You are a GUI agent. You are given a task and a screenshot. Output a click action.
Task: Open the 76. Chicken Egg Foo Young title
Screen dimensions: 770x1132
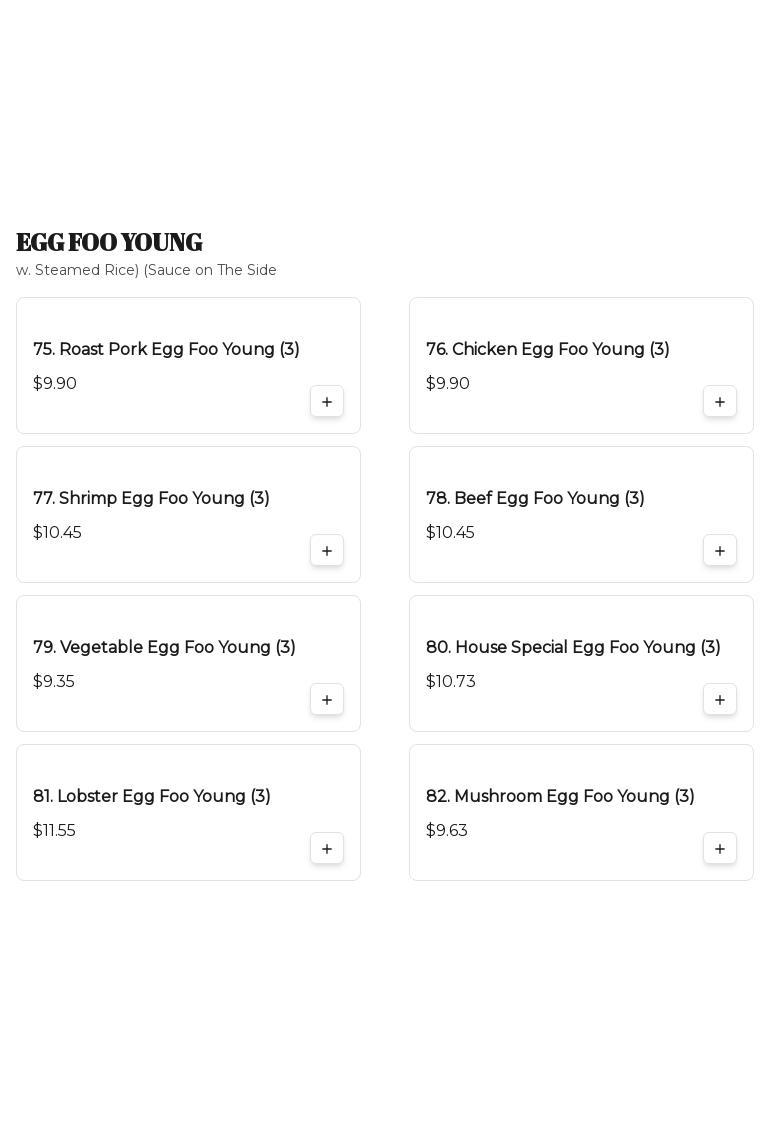tap(547, 349)
